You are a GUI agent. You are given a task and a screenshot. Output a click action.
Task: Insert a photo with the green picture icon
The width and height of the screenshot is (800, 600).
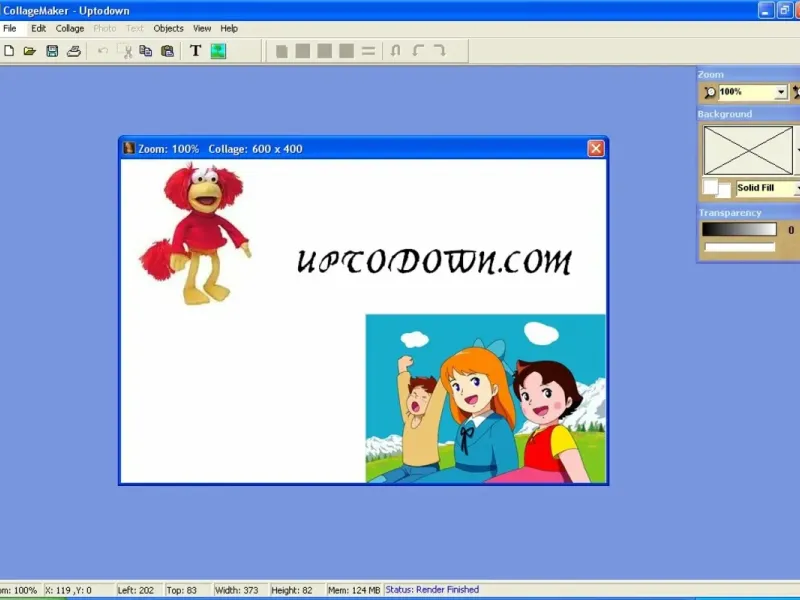pos(218,51)
